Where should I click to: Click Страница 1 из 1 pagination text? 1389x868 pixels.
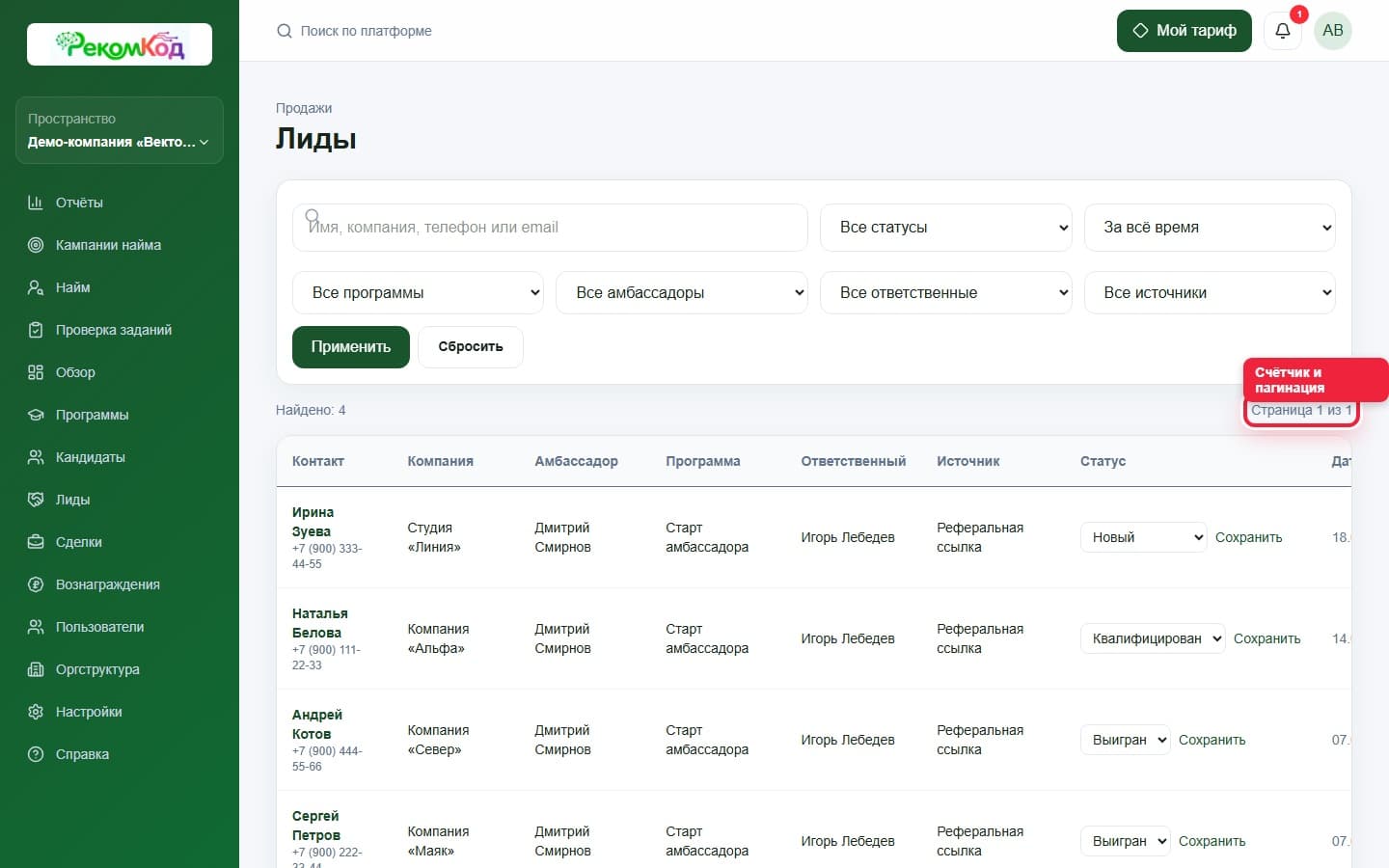coord(1301,410)
